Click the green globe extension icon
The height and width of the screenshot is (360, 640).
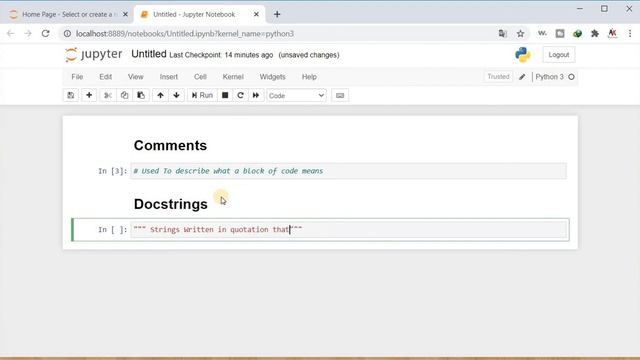pyautogui.click(x=578, y=34)
